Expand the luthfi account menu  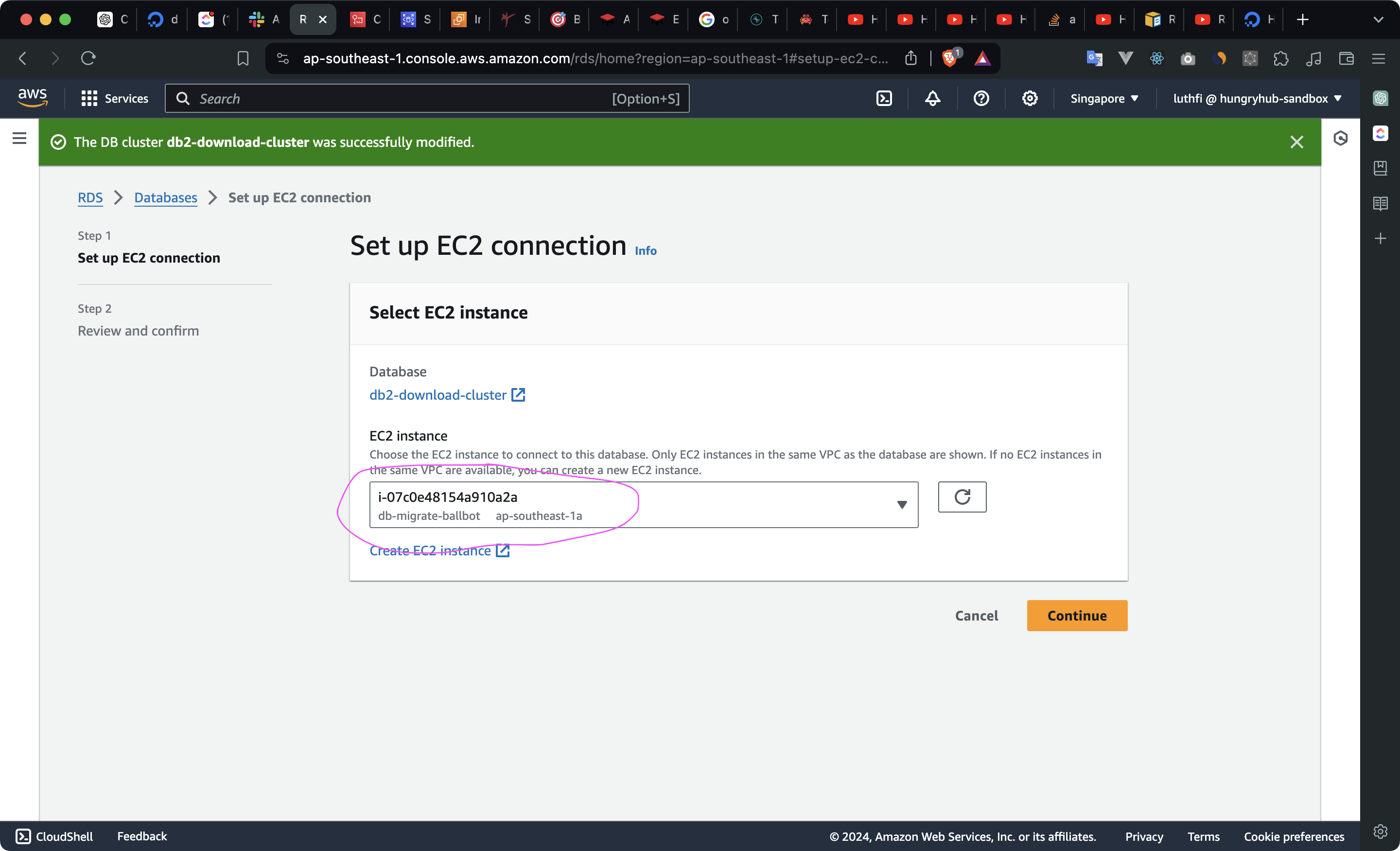point(1257,98)
